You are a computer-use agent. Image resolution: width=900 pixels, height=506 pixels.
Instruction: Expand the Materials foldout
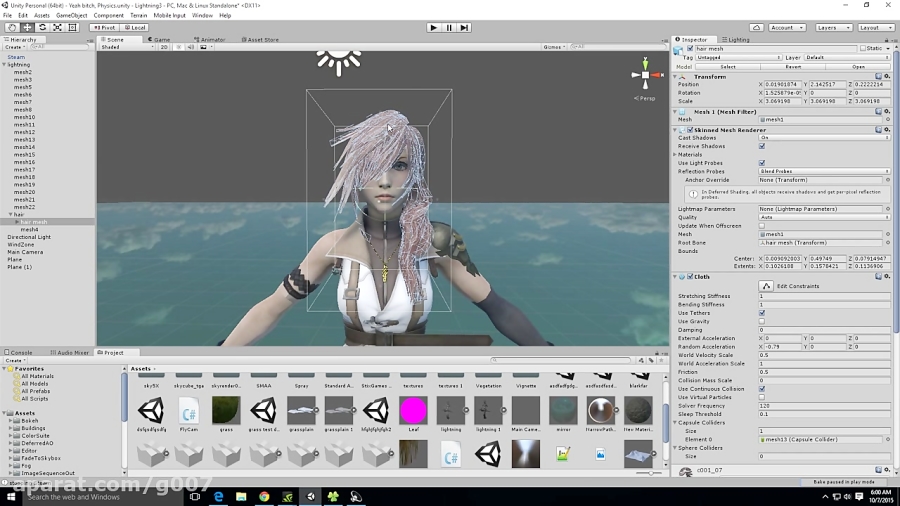(676, 155)
